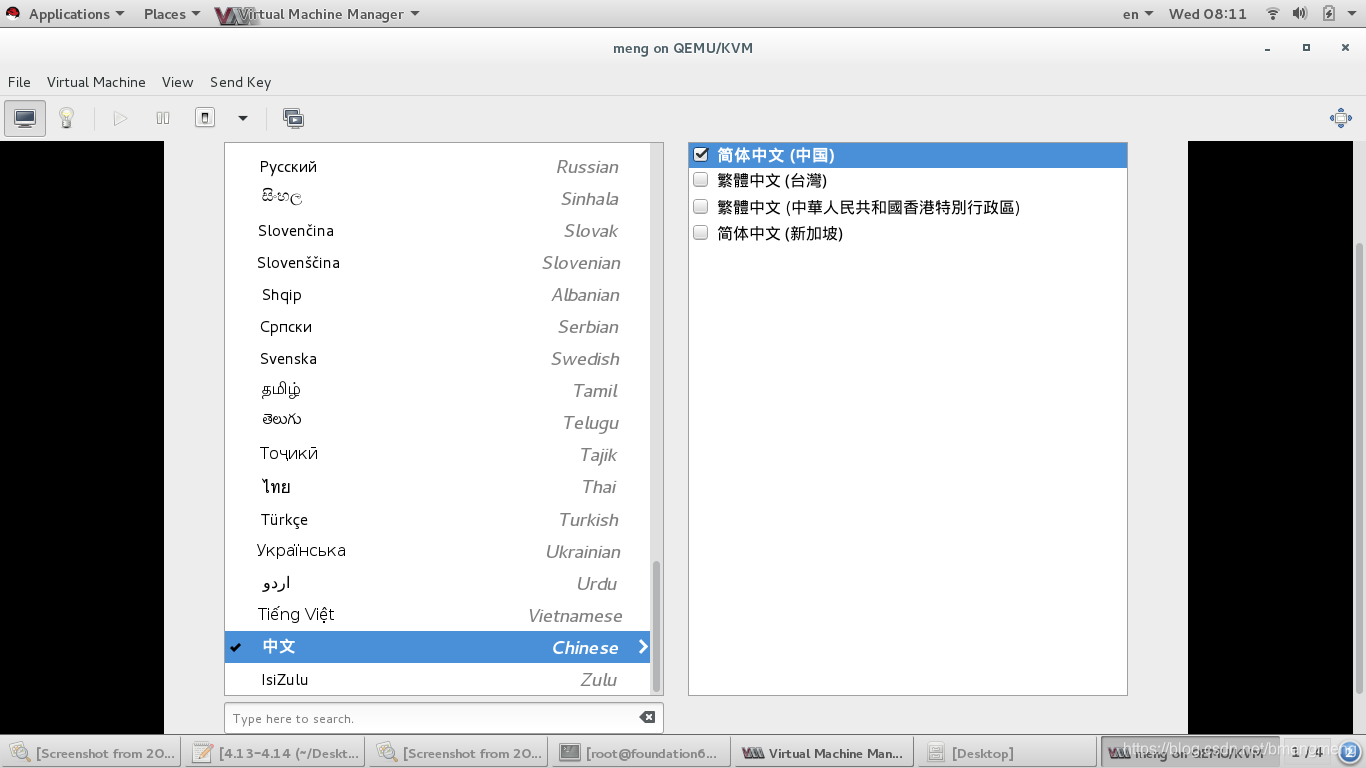The width and height of the screenshot is (1366, 768).
Task: Open shutdown options dropdown arrow
Action: tap(242, 118)
